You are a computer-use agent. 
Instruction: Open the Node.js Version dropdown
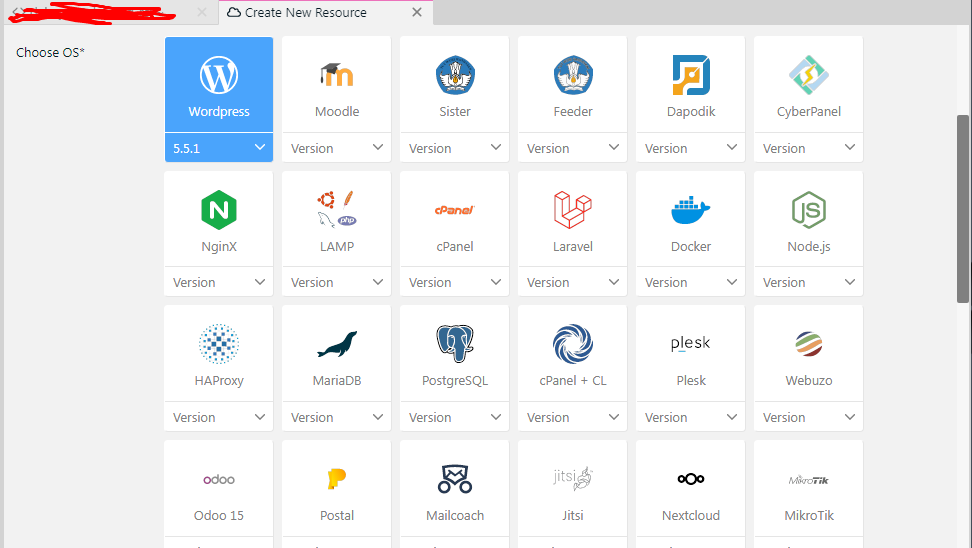coord(808,282)
